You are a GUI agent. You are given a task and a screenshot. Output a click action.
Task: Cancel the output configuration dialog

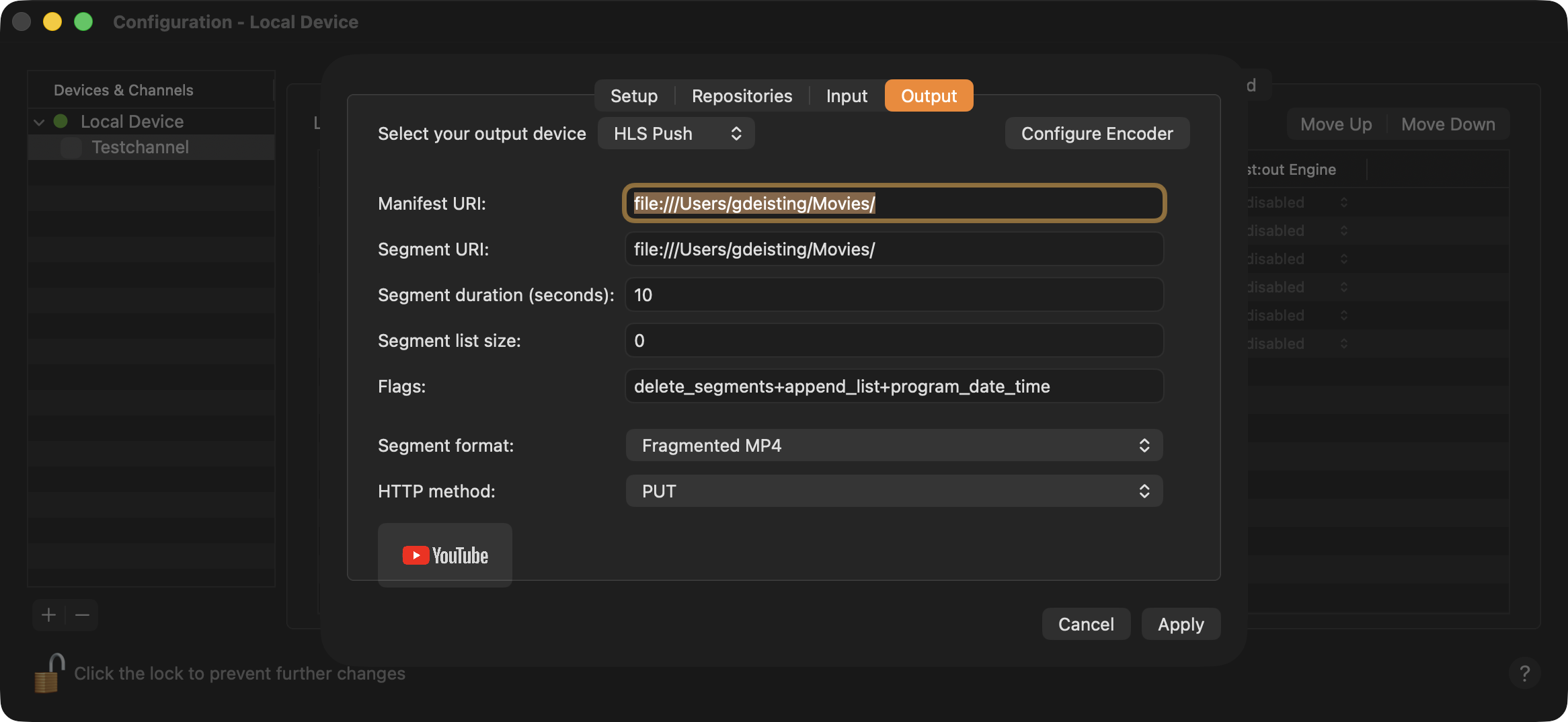point(1086,625)
